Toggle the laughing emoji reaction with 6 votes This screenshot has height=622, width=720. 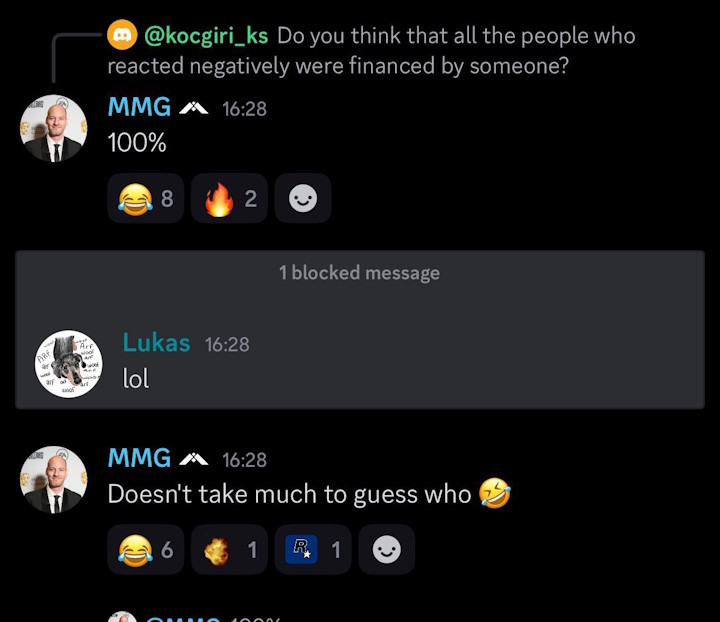146,550
